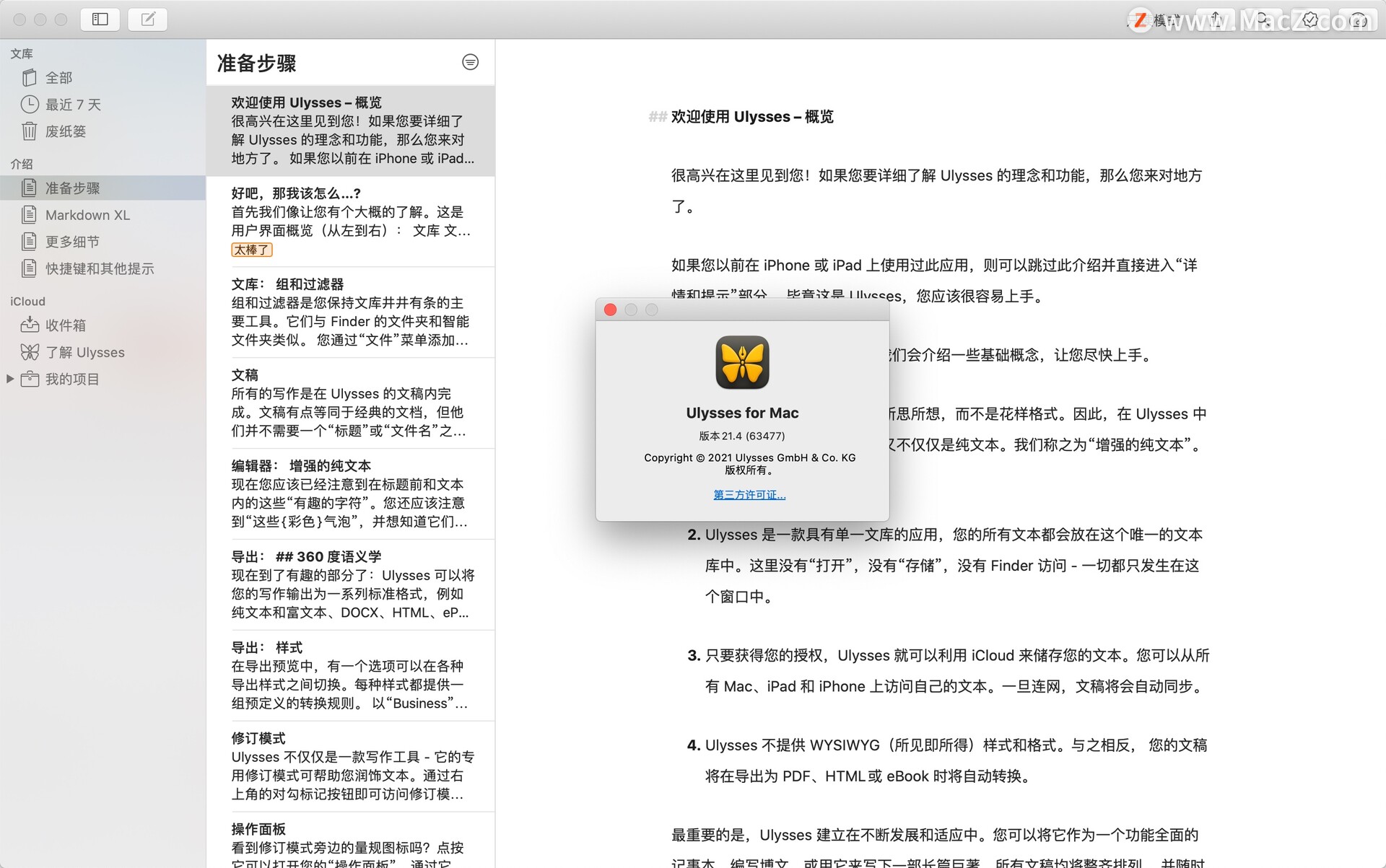Image resolution: width=1386 pixels, height=868 pixels.
Task: Open the export share icon in toolbar
Action: click(1216, 19)
